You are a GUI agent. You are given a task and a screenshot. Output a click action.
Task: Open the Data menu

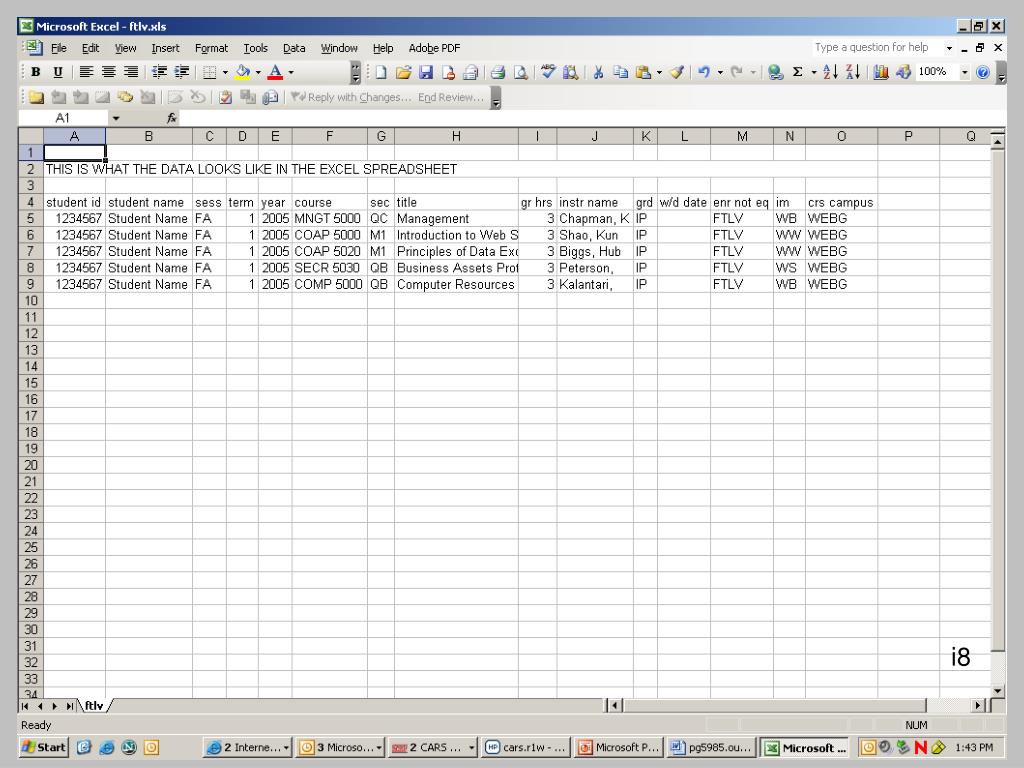294,48
